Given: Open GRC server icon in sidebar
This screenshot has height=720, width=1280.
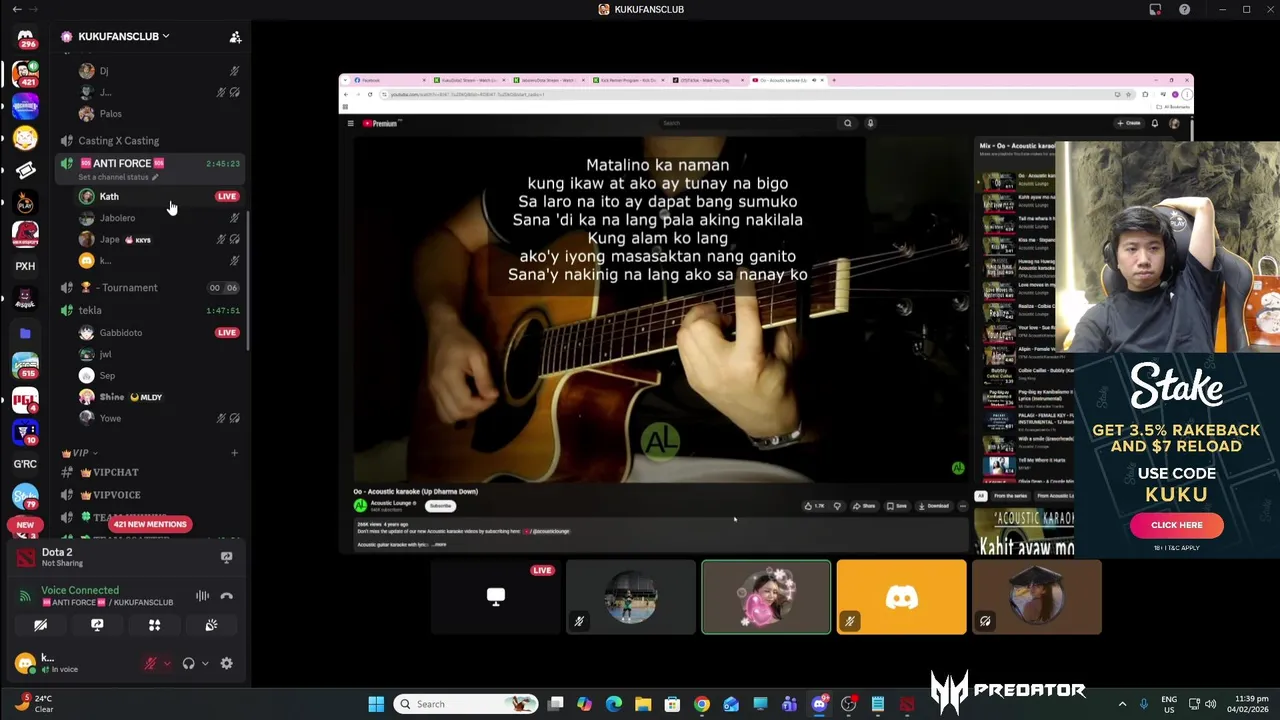Looking at the screenshot, I should coord(25,464).
